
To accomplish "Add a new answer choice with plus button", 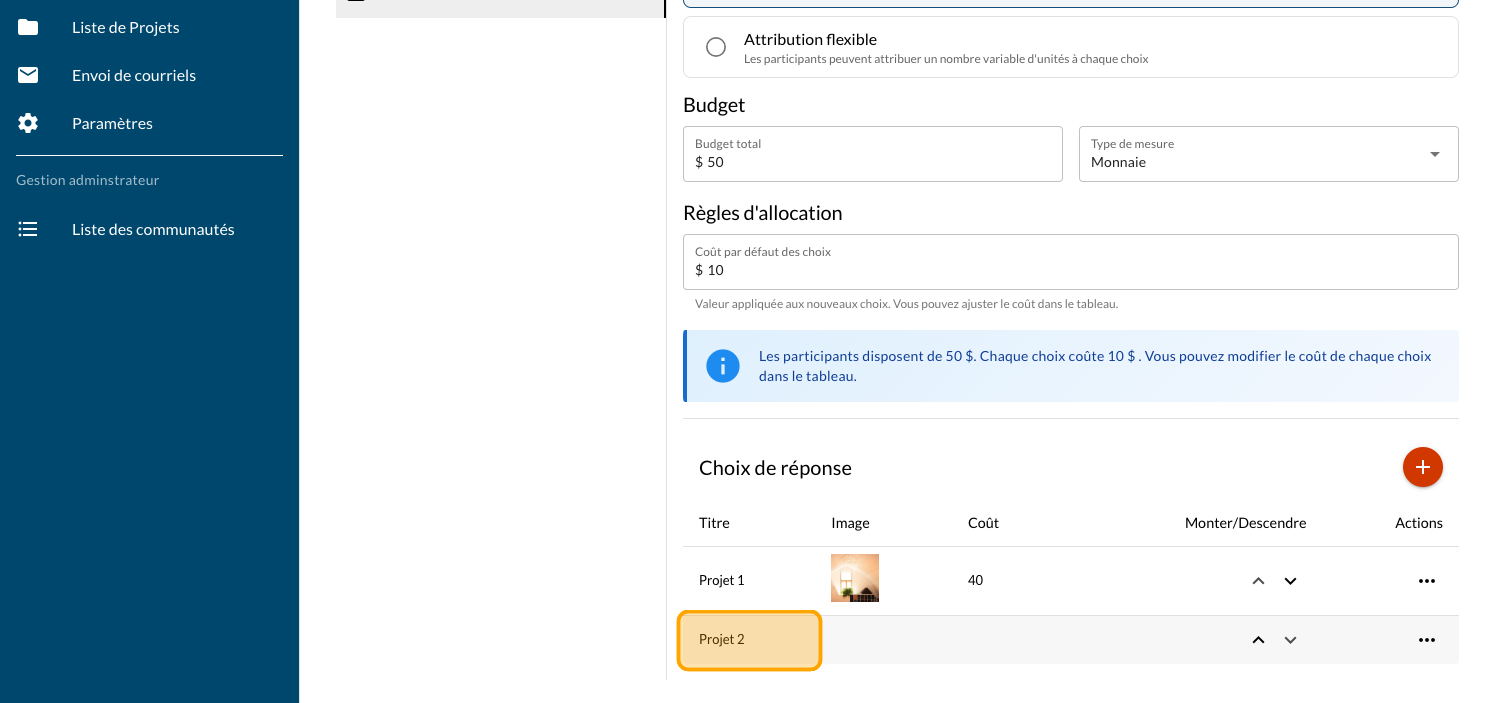I will [1422, 467].
